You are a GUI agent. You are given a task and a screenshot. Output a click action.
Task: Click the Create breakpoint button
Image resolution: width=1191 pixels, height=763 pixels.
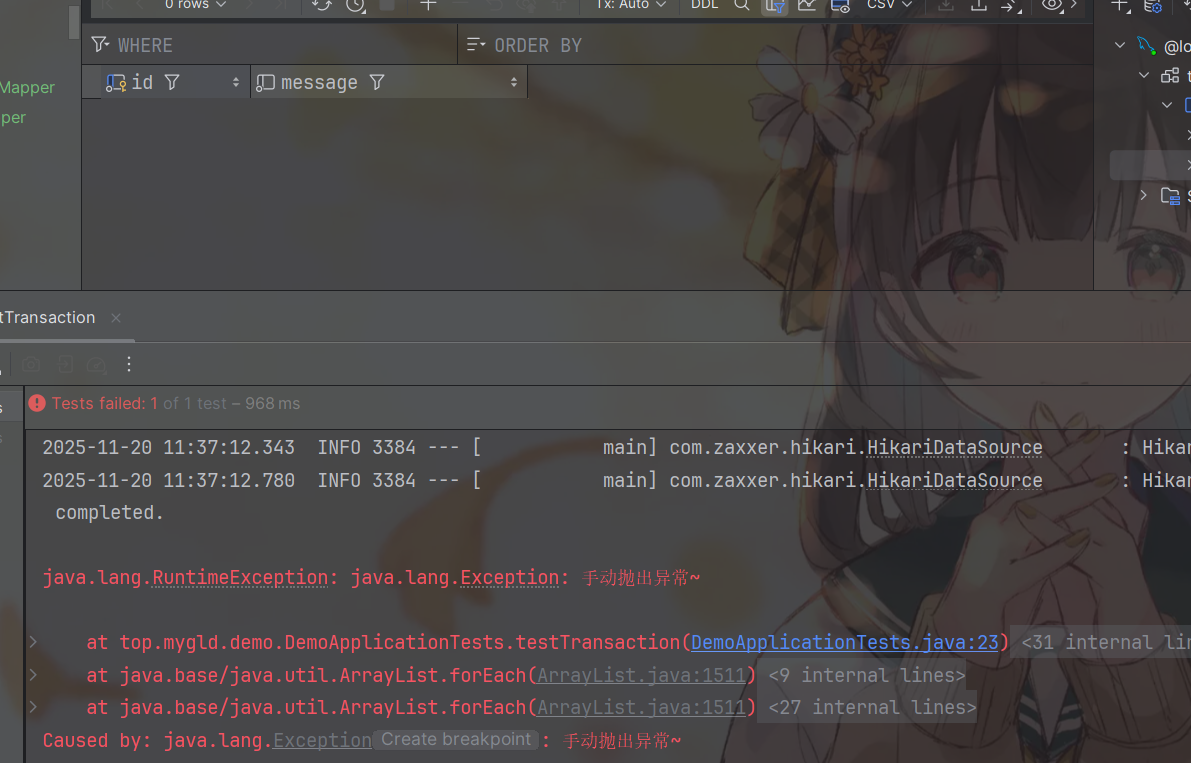coord(456,740)
